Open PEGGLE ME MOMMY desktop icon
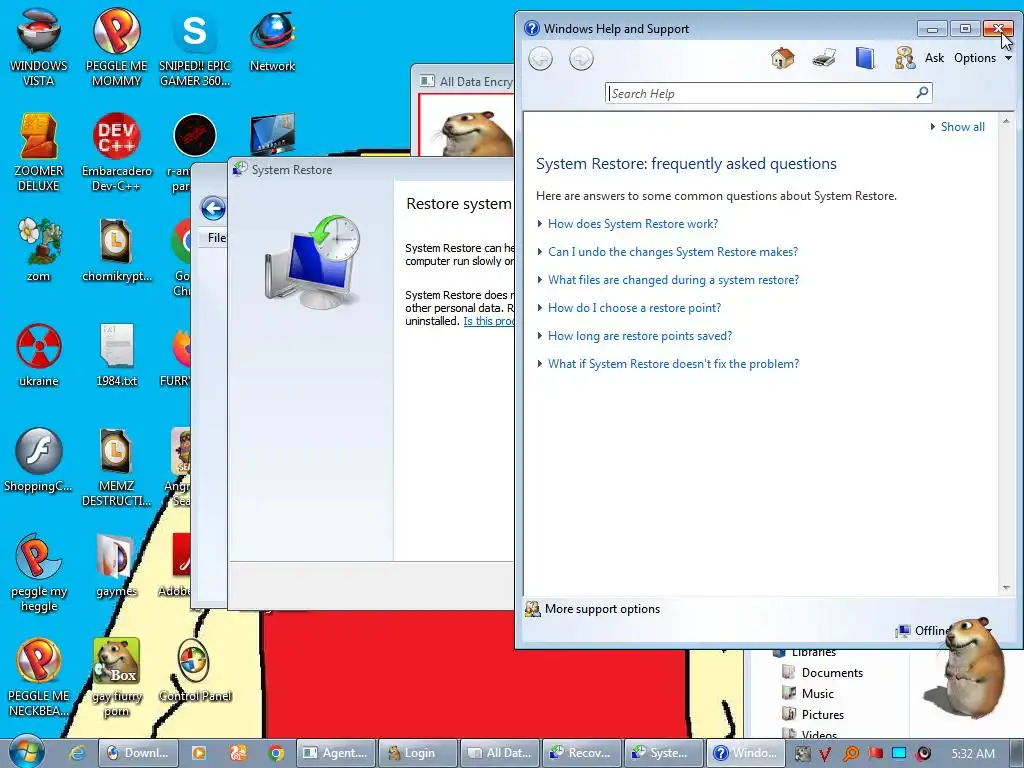Viewport: 1024px width, 768px height. (116, 47)
